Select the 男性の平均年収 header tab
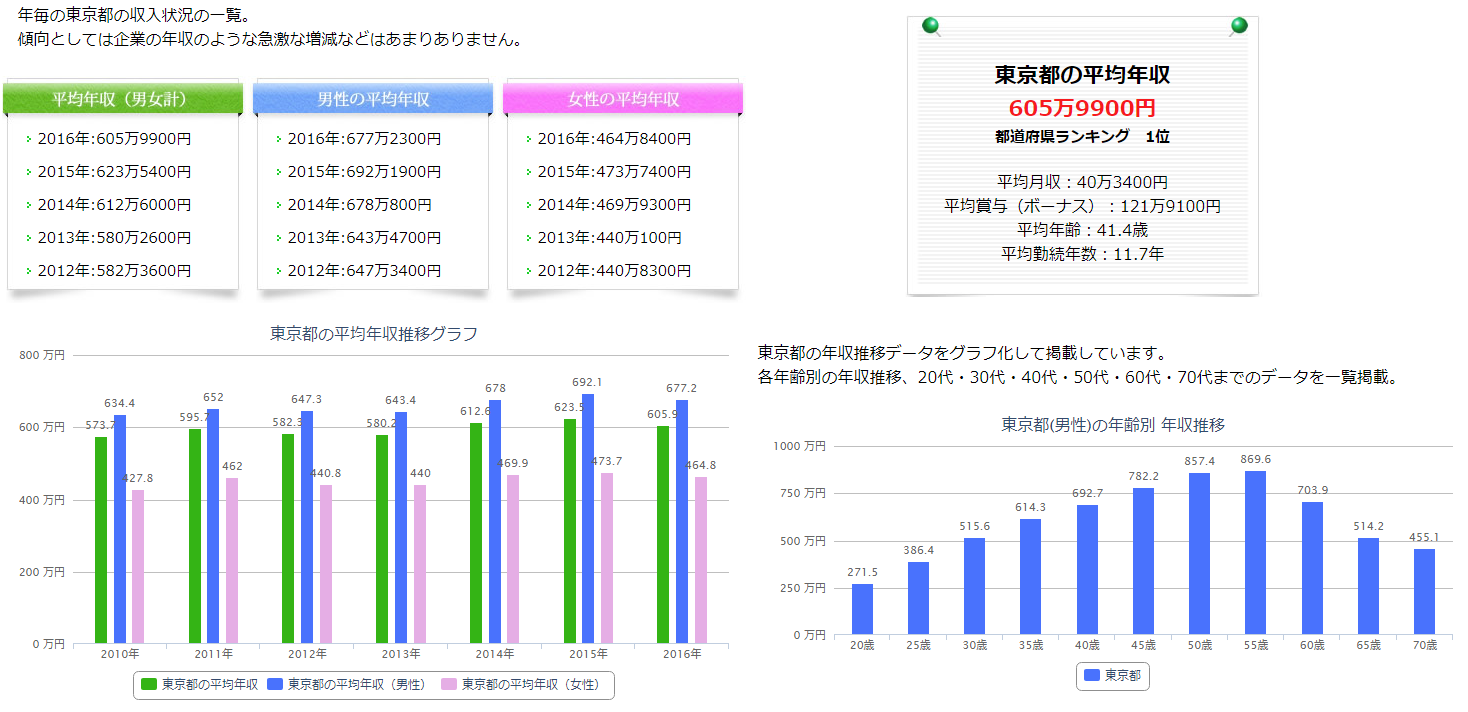The image size is (1468, 712). tap(373, 99)
